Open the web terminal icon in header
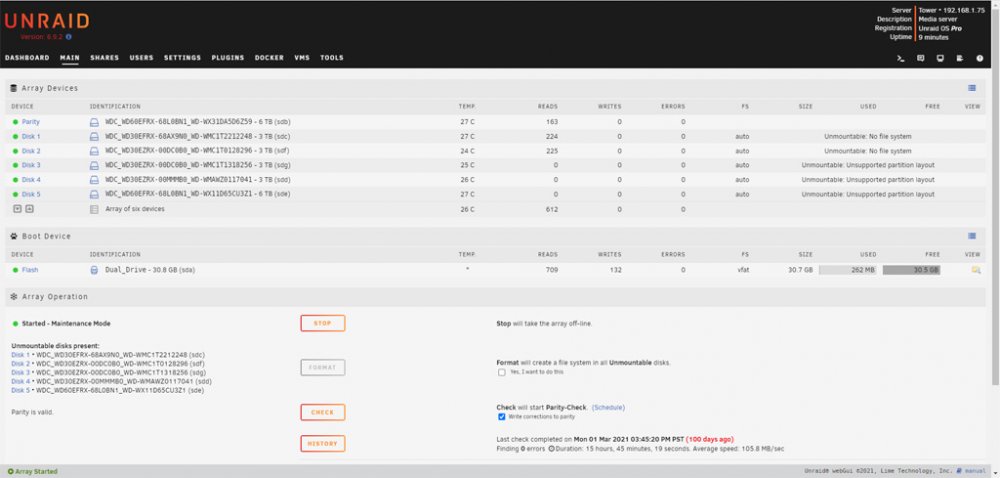Viewport: 1000px width, 478px height. pos(901,58)
